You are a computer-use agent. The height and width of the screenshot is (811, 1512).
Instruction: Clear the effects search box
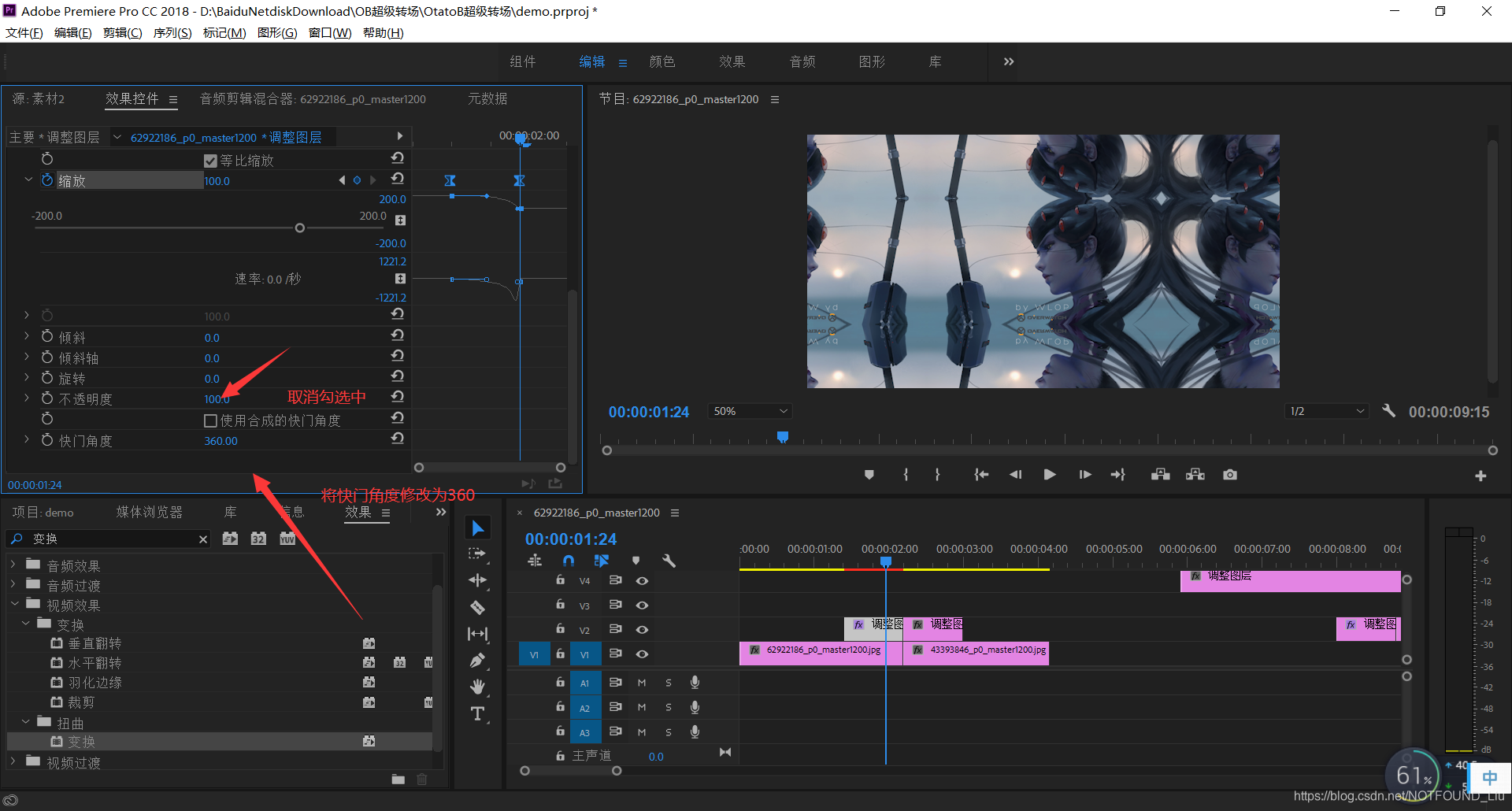(203, 539)
